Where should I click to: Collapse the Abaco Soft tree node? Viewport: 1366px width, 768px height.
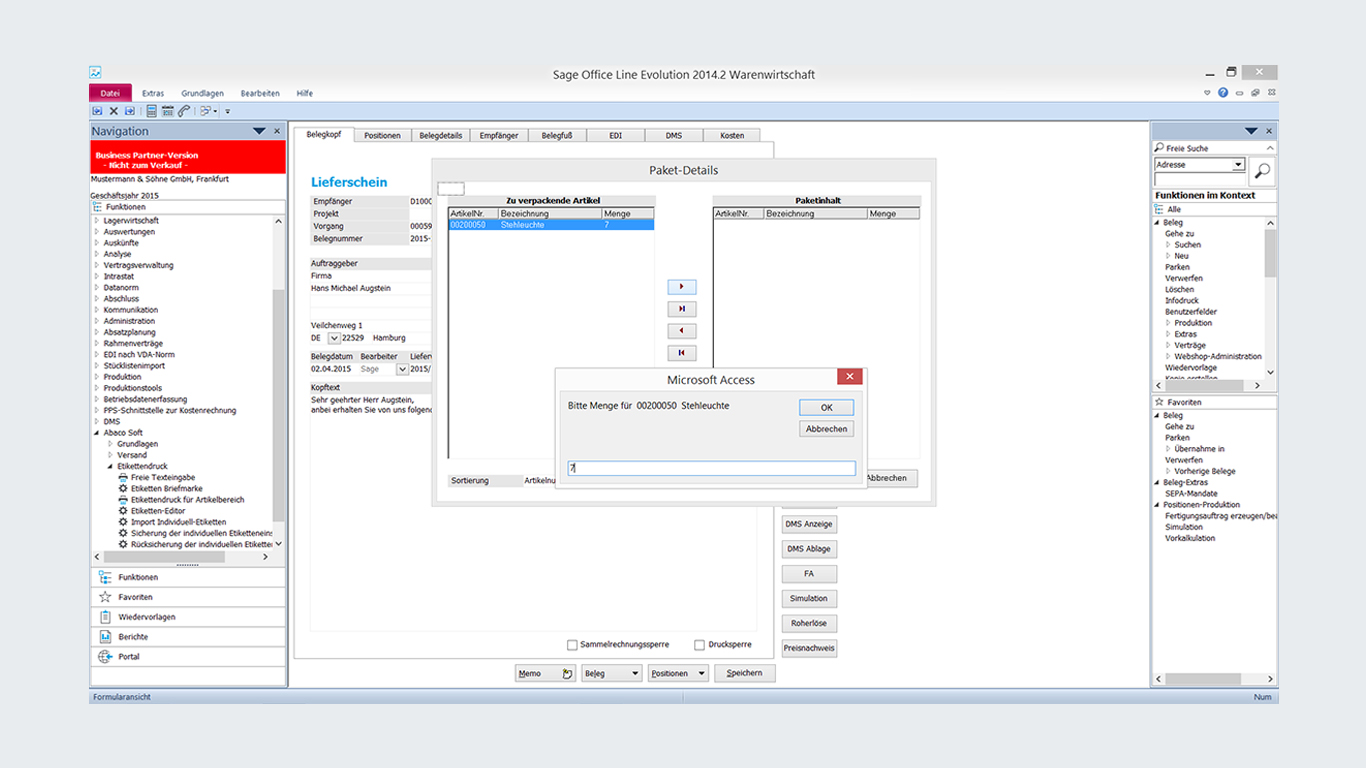[x=96, y=433]
